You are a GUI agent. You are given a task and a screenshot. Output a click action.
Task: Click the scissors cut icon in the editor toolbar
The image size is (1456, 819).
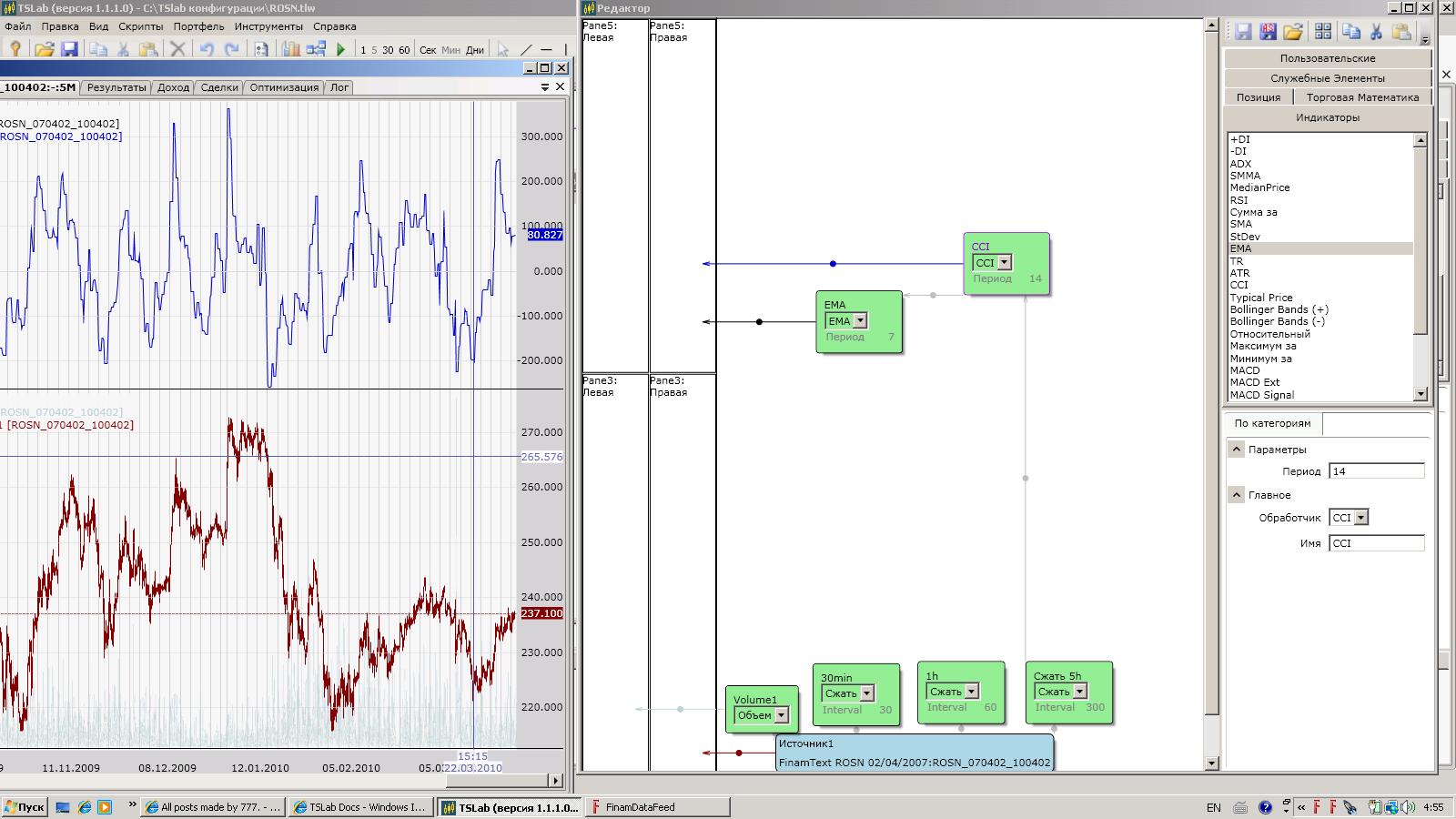click(1376, 33)
